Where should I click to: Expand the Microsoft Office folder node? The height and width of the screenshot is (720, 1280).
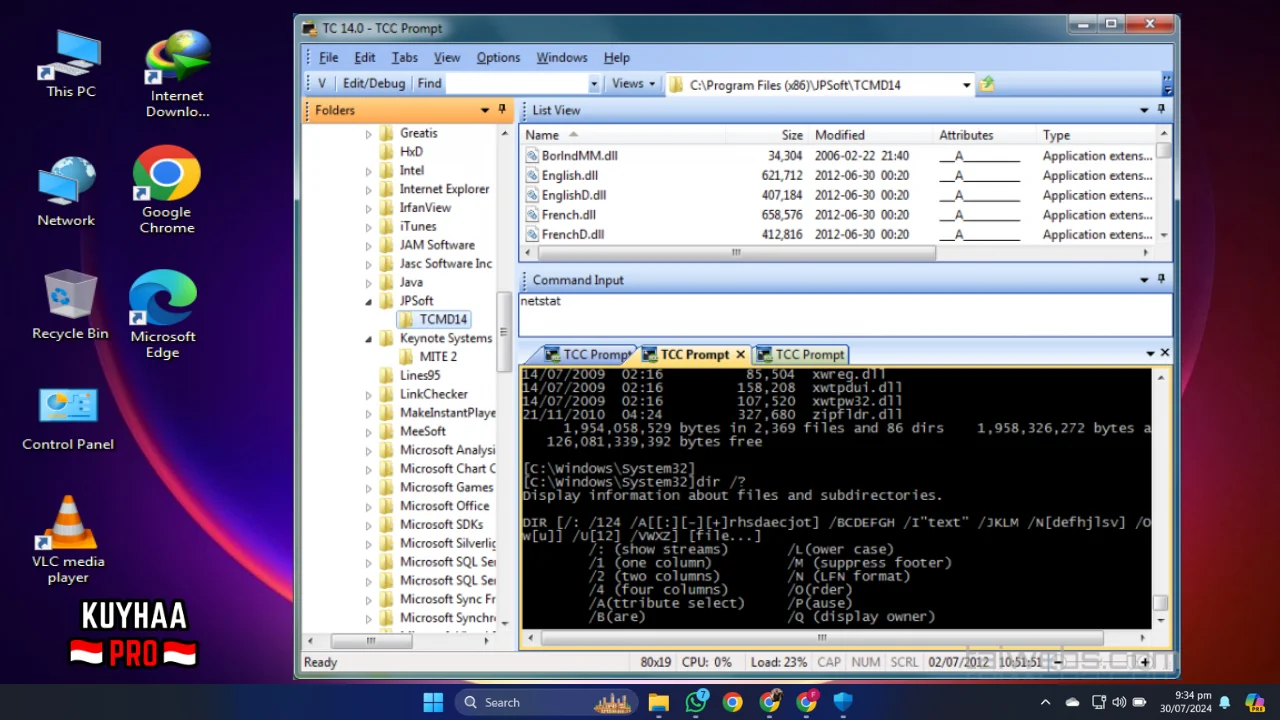pyautogui.click(x=368, y=506)
